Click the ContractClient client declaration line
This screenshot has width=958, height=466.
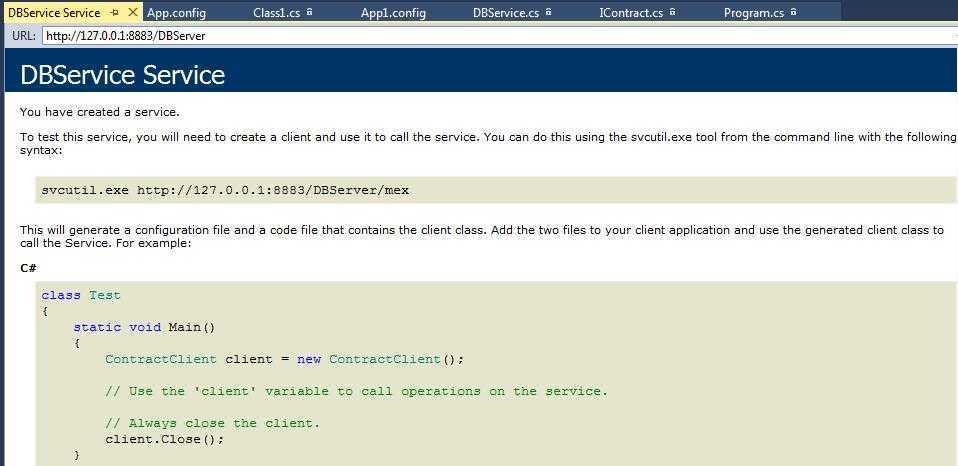click(x=285, y=359)
